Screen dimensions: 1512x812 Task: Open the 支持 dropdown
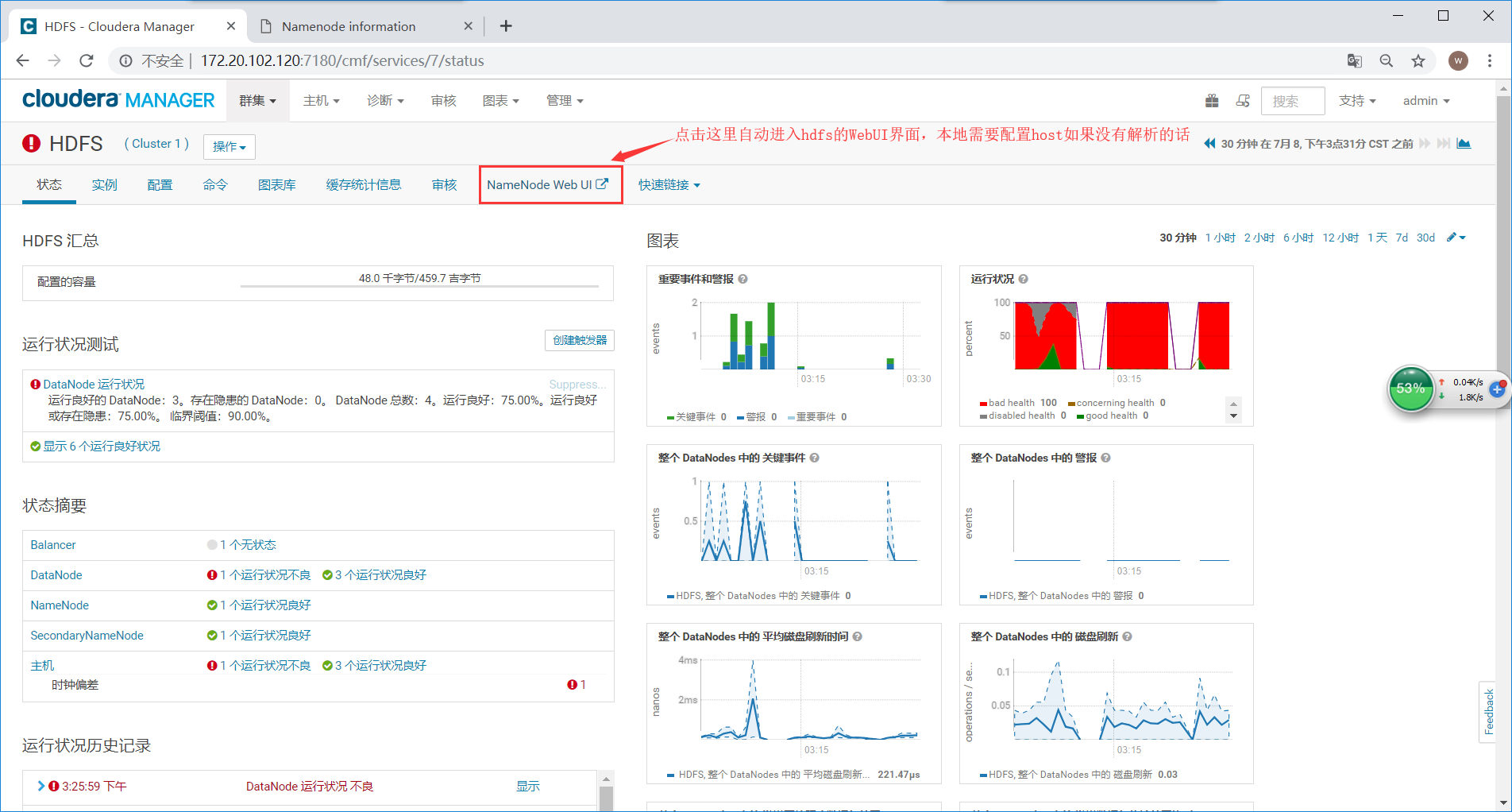(x=1357, y=101)
